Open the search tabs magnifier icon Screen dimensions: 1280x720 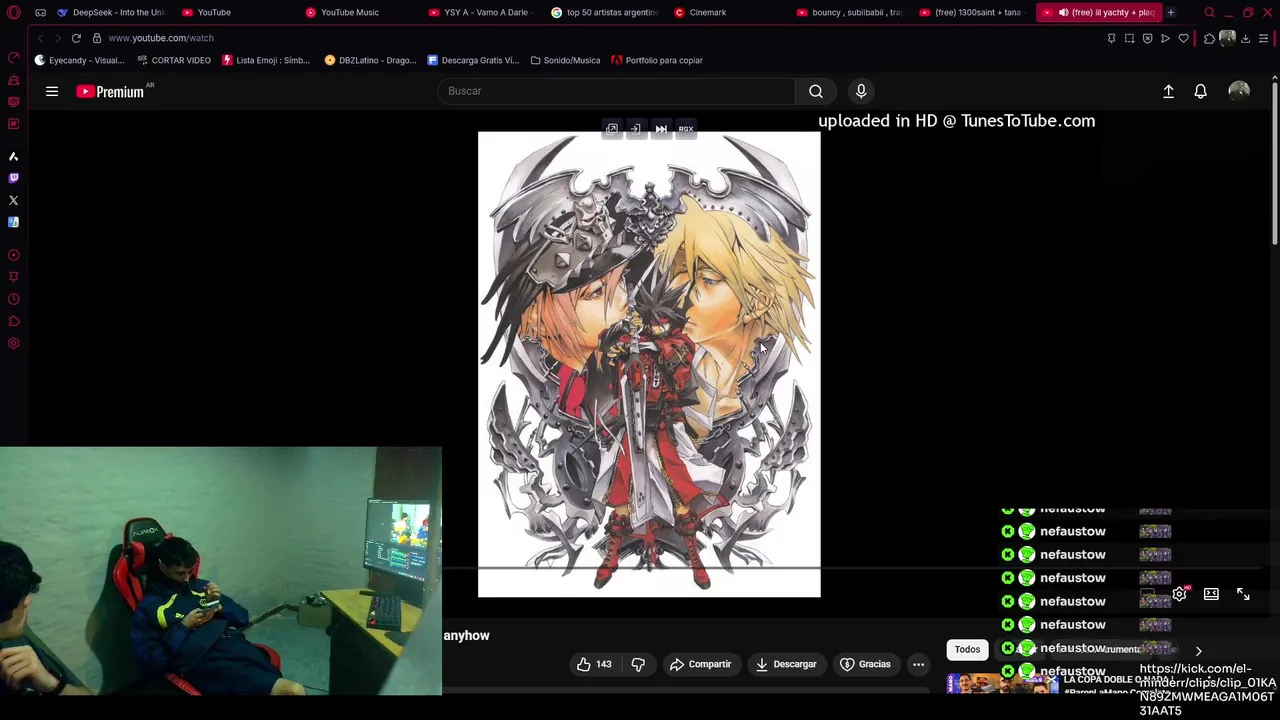coord(1209,12)
